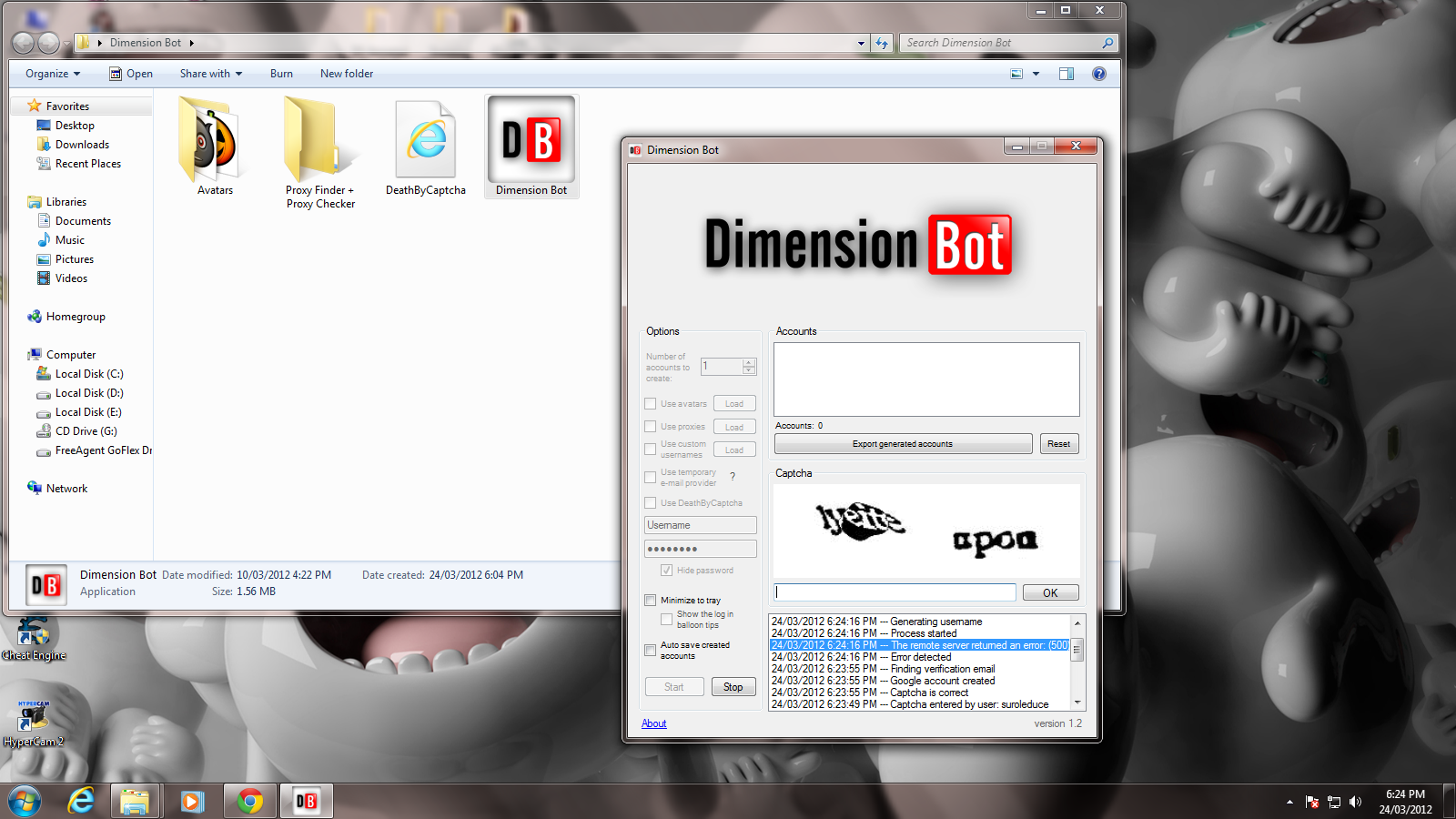Focus the captcha text input field

(x=895, y=592)
